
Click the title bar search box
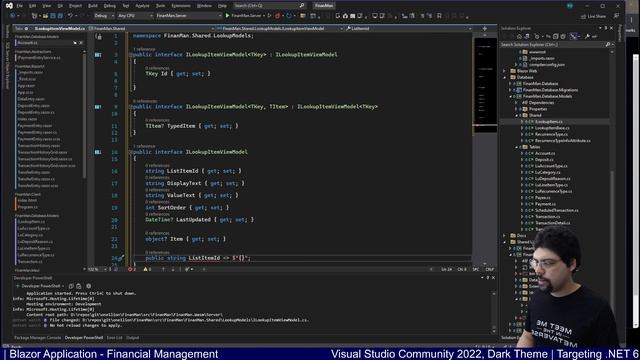pyautogui.click(x=269, y=6)
